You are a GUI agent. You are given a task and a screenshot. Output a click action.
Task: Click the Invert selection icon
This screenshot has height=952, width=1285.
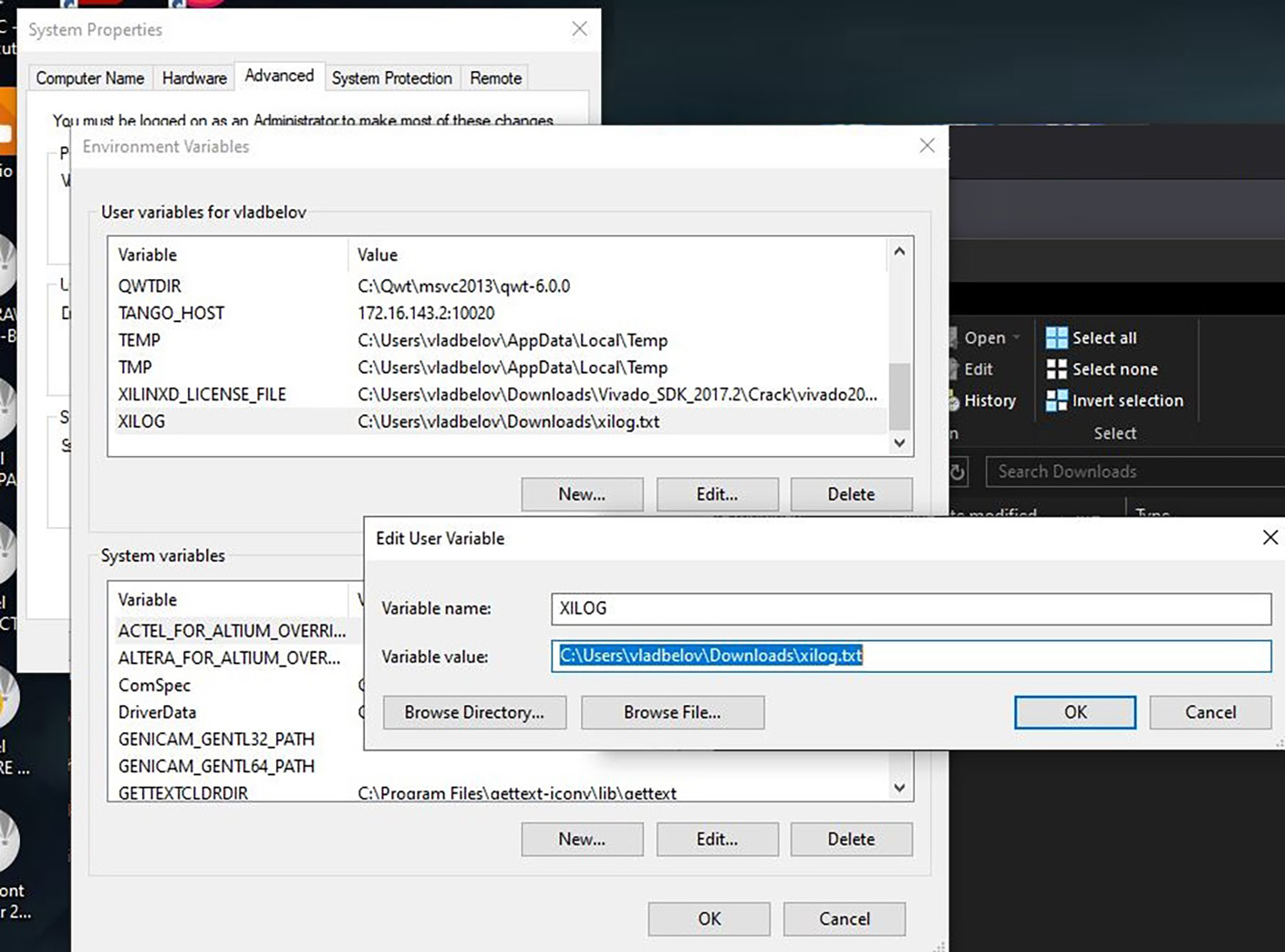[x=1056, y=400]
